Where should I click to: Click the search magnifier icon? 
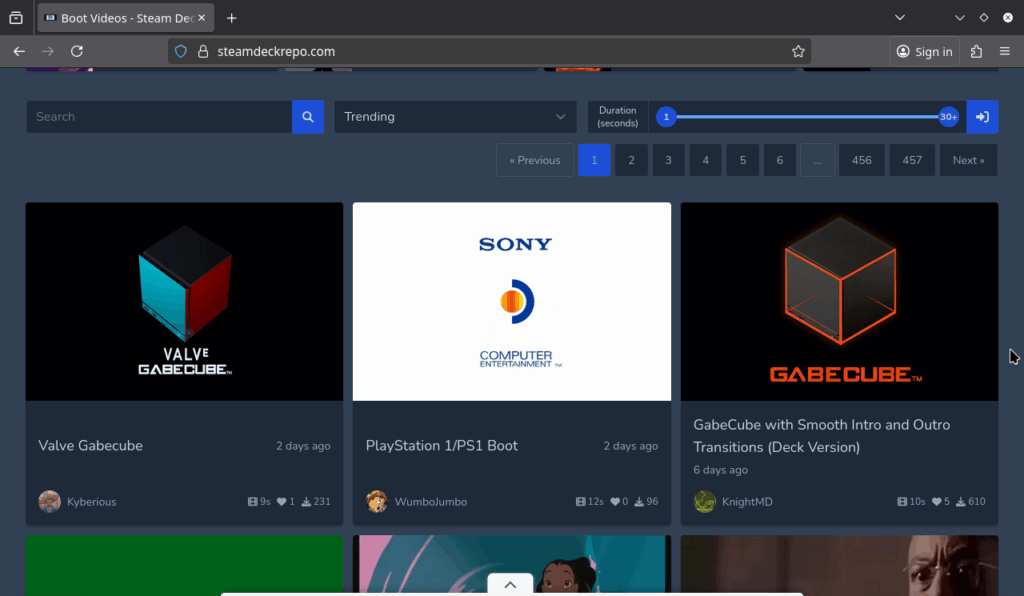pyautogui.click(x=308, y=116)
